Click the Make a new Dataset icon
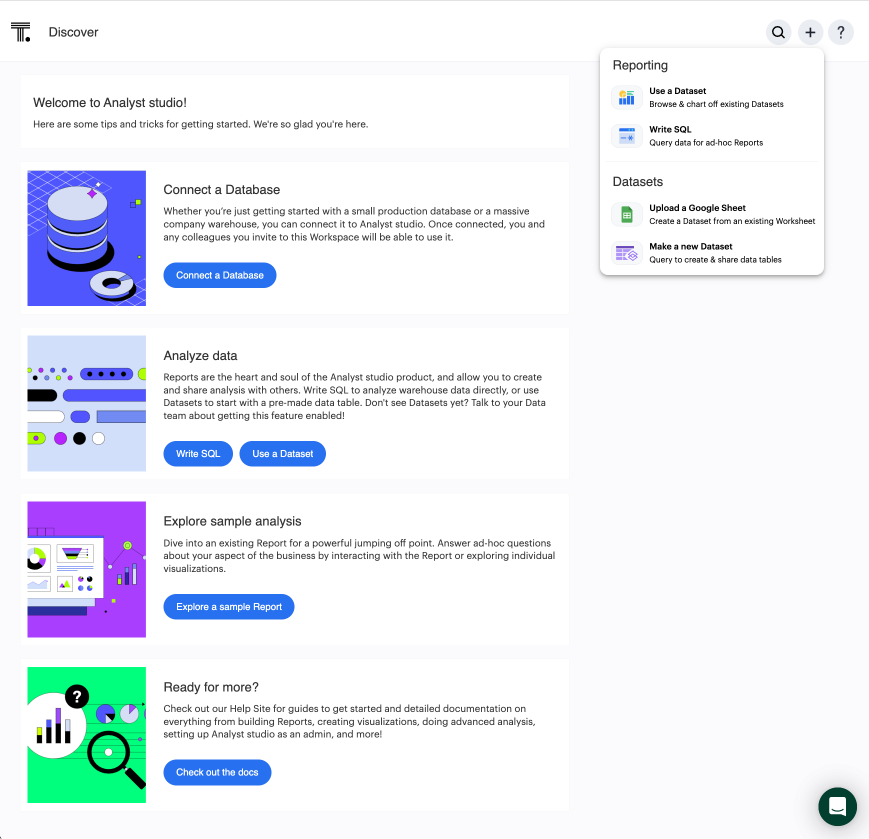869x839 pixels. coord(627,253)
